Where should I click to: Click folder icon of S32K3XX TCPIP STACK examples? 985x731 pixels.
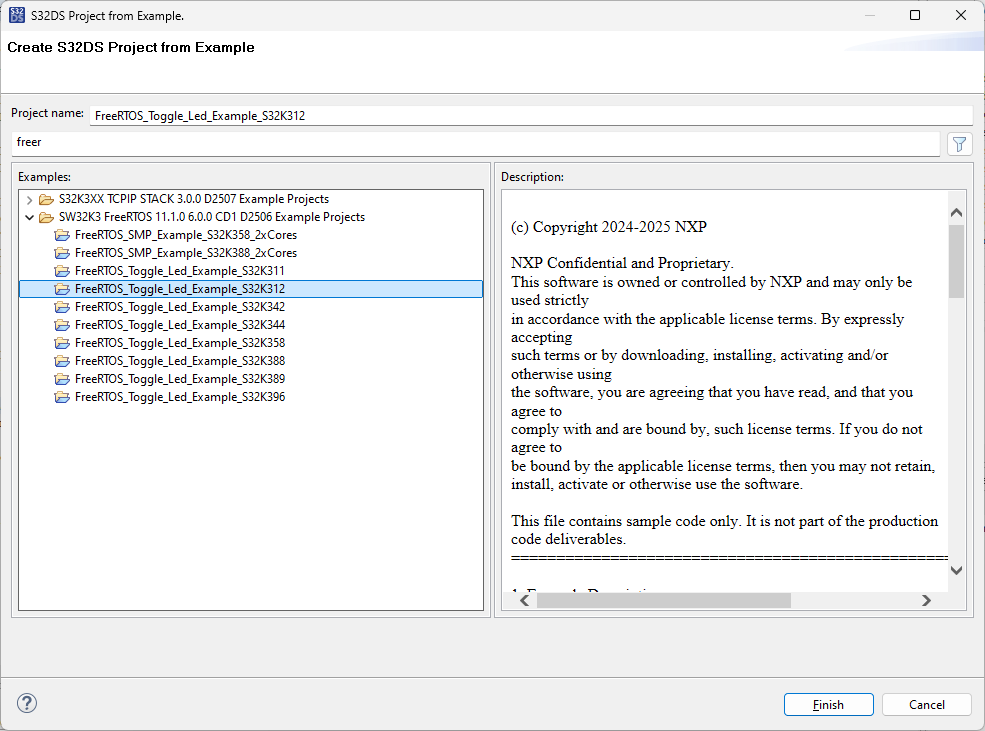46,199
